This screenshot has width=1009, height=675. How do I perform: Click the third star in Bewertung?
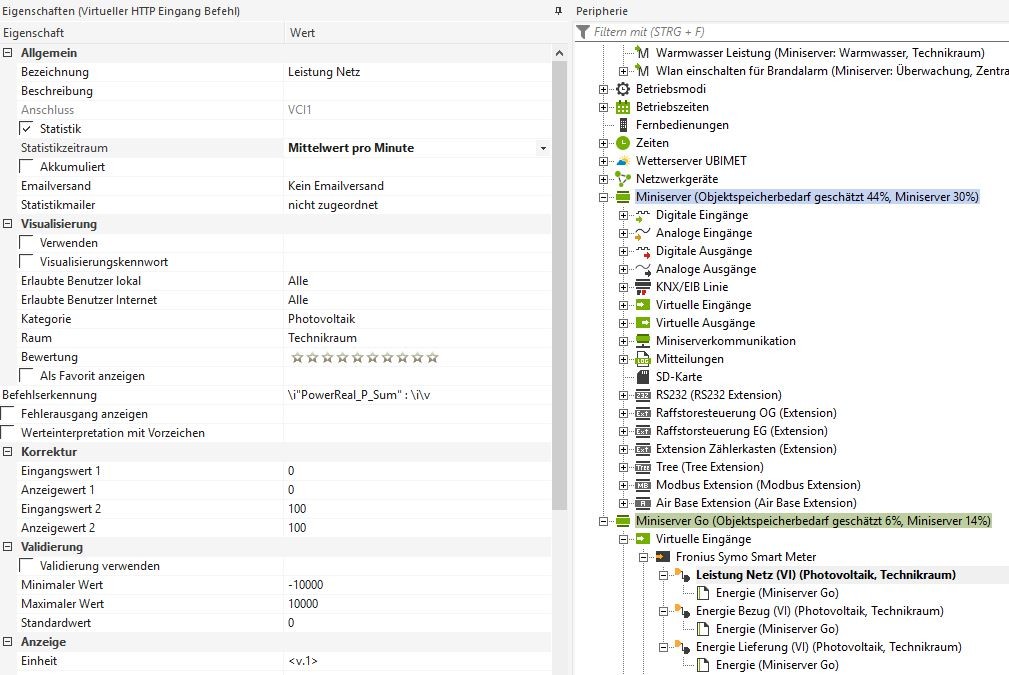pyautogui.click(x=327, y=357)
